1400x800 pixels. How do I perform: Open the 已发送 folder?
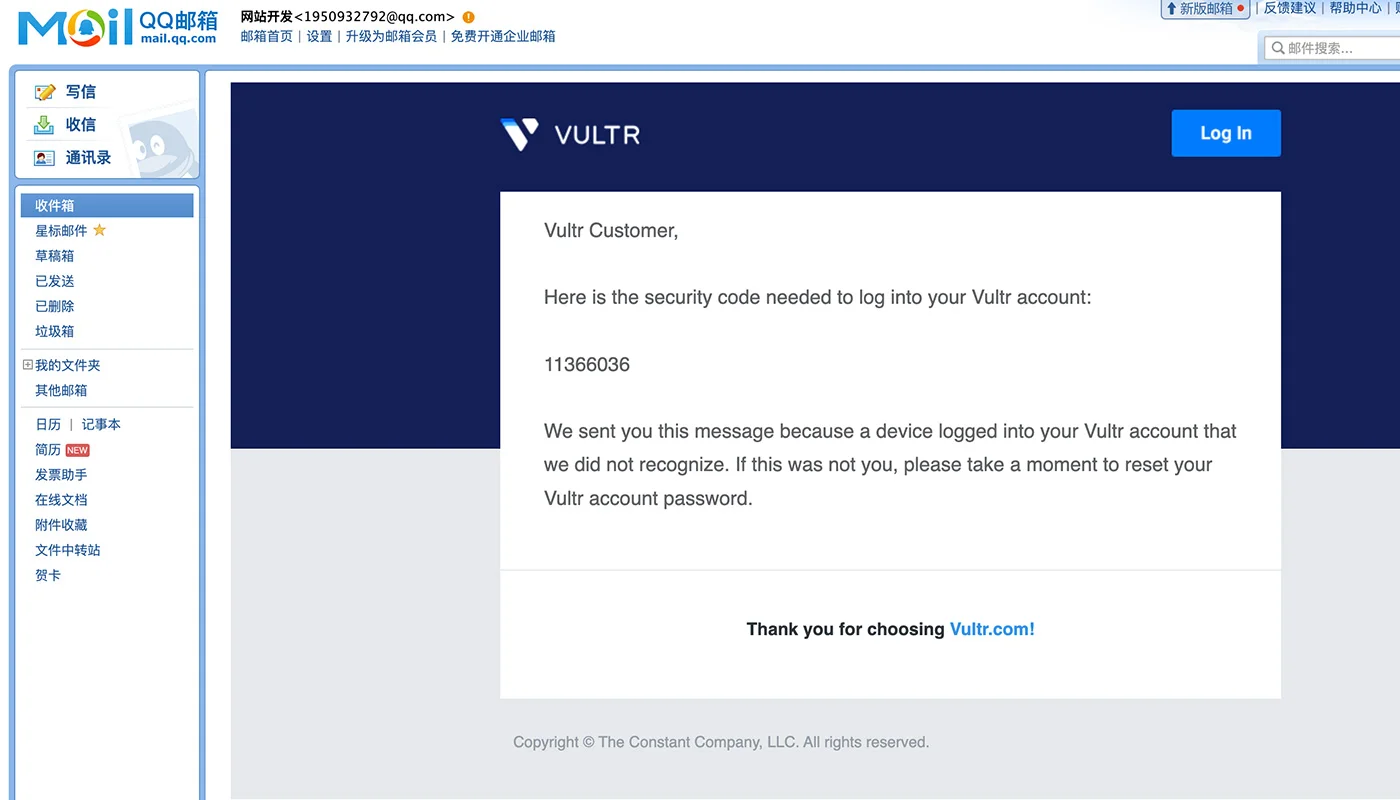point(54,280)
